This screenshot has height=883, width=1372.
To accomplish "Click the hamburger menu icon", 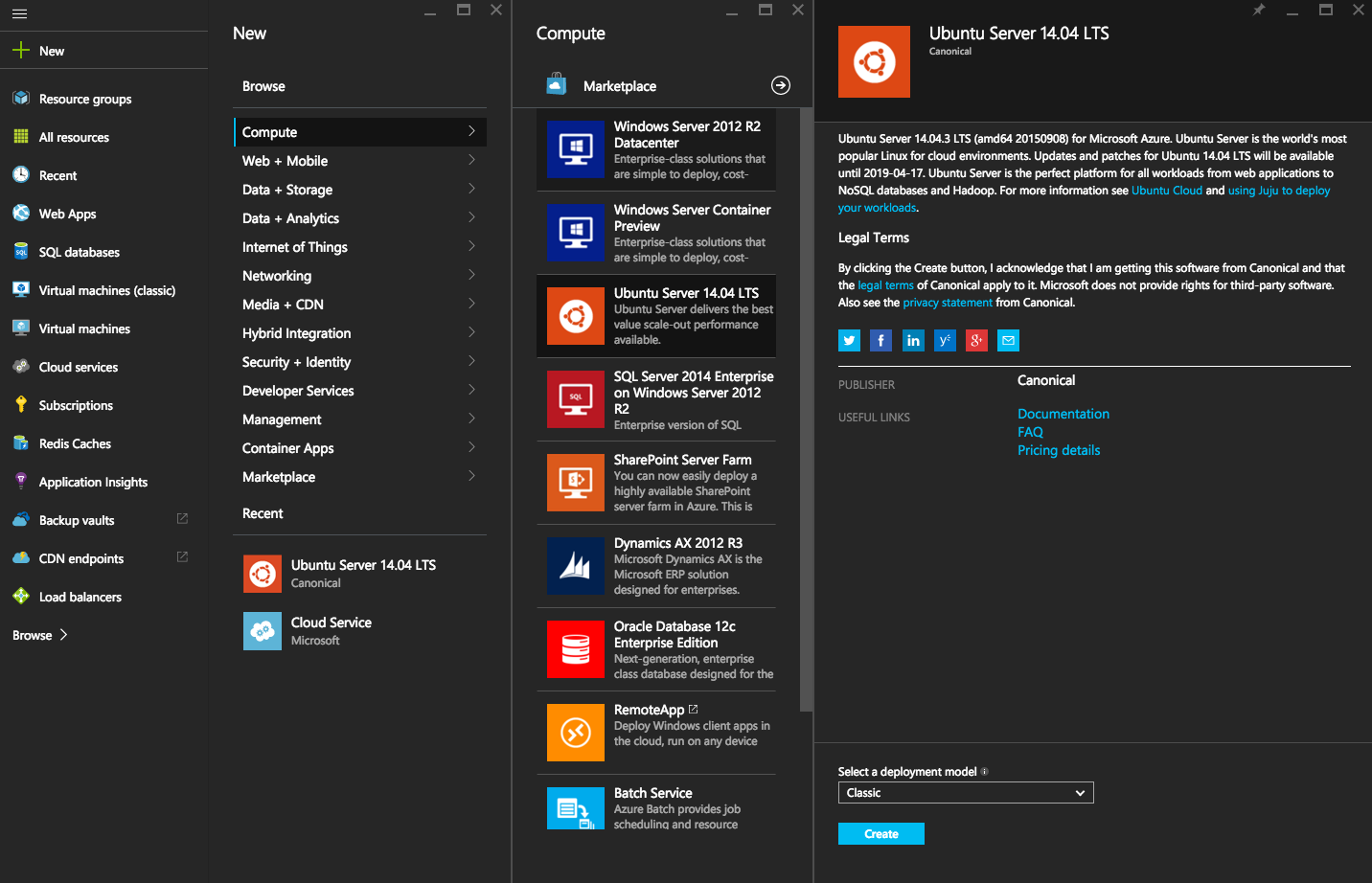I will 19,14.
